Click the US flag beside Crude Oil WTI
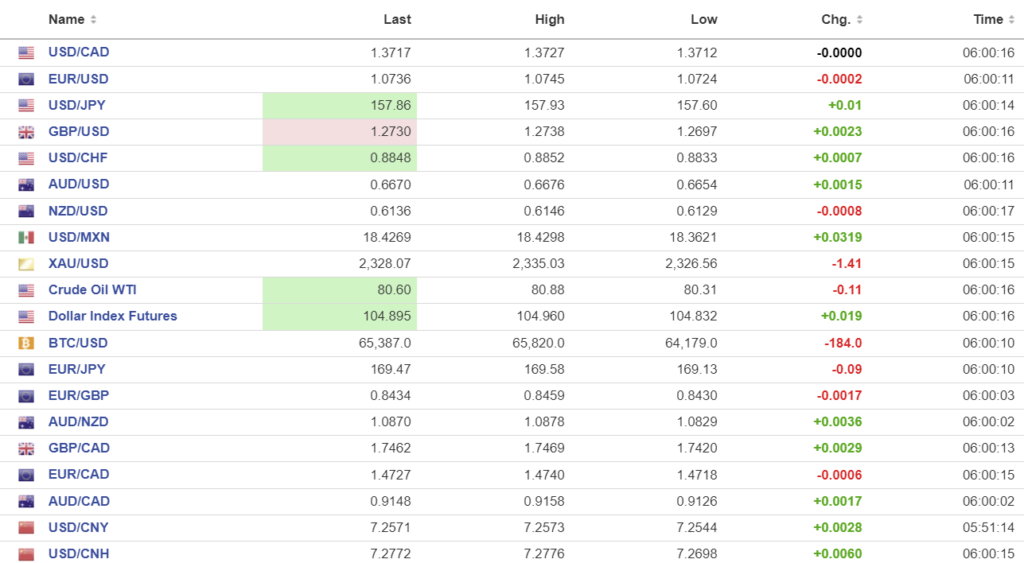 pyautogui.click(x=26, y=290)
